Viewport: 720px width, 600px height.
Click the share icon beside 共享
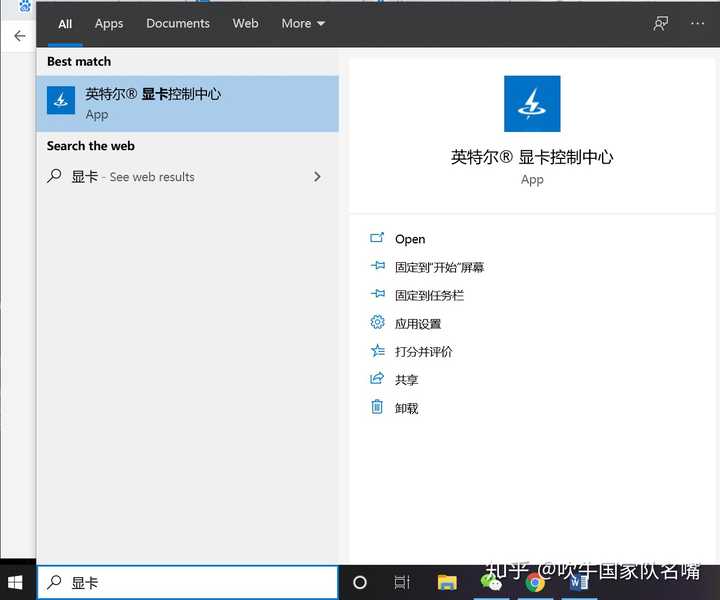click(377, 378)
